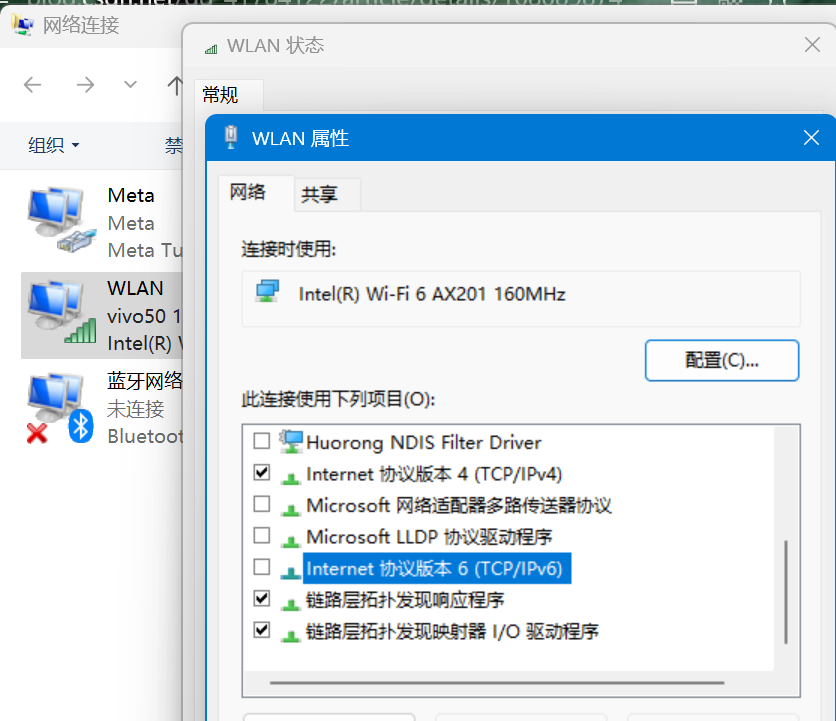Check the Microsoft LLDP 协议驱动程序 box
Viewport: 836px width, 721px height.
(x=262, y=535)
